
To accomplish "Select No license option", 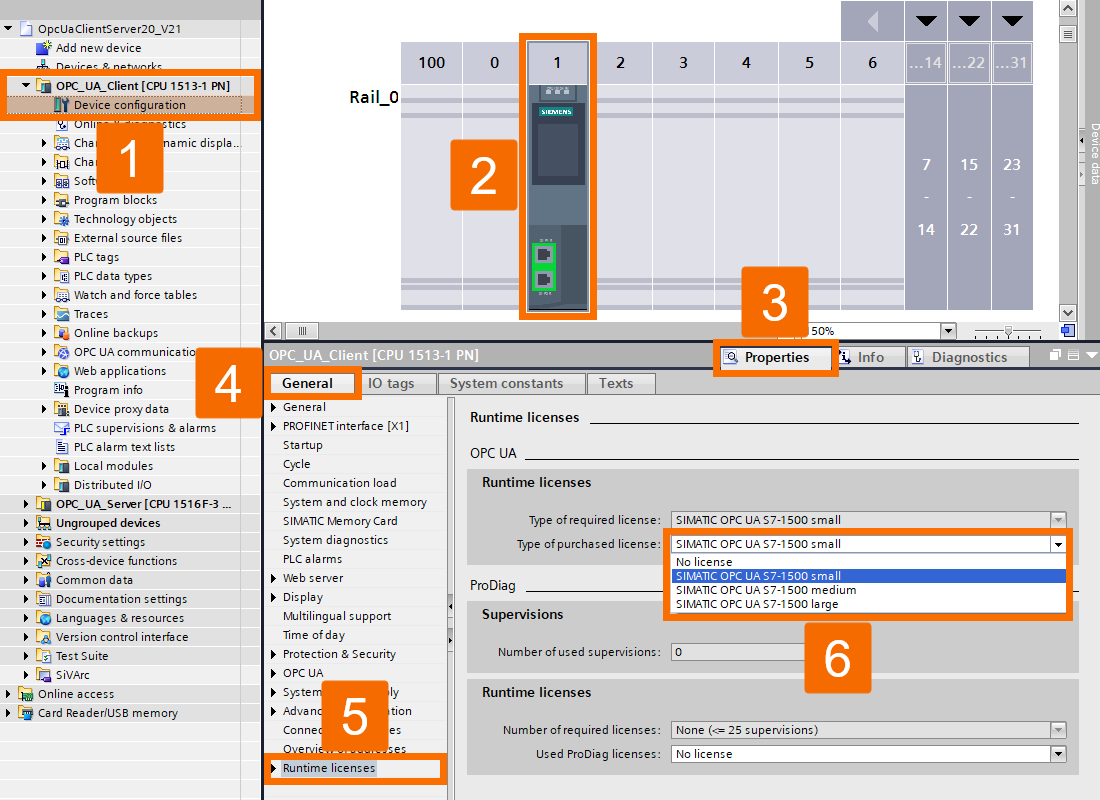I will tap(868, 562).
